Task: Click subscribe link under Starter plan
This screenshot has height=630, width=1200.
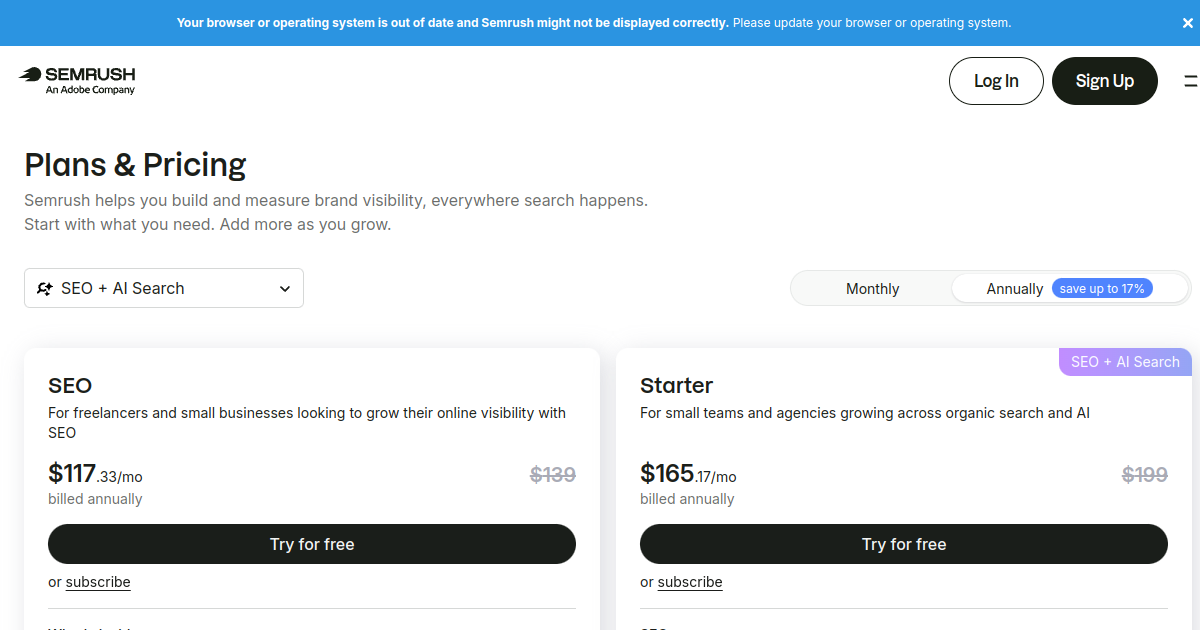Action: (690, 582)
